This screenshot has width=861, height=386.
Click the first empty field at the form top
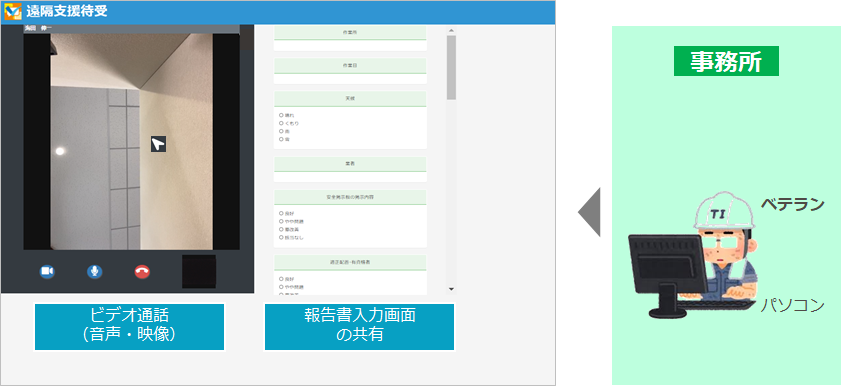[x=350, y=46]
